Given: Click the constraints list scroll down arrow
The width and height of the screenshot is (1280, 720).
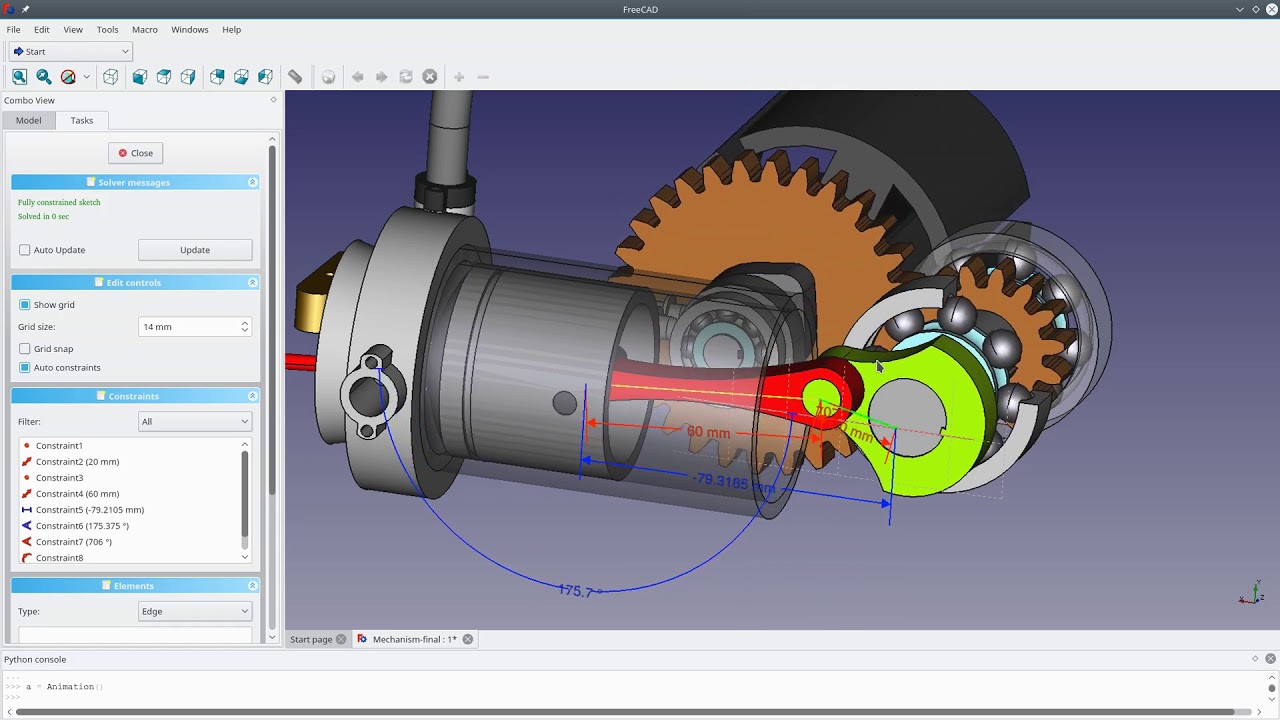Looking at the screenshot, I should (x=245, y=557).
